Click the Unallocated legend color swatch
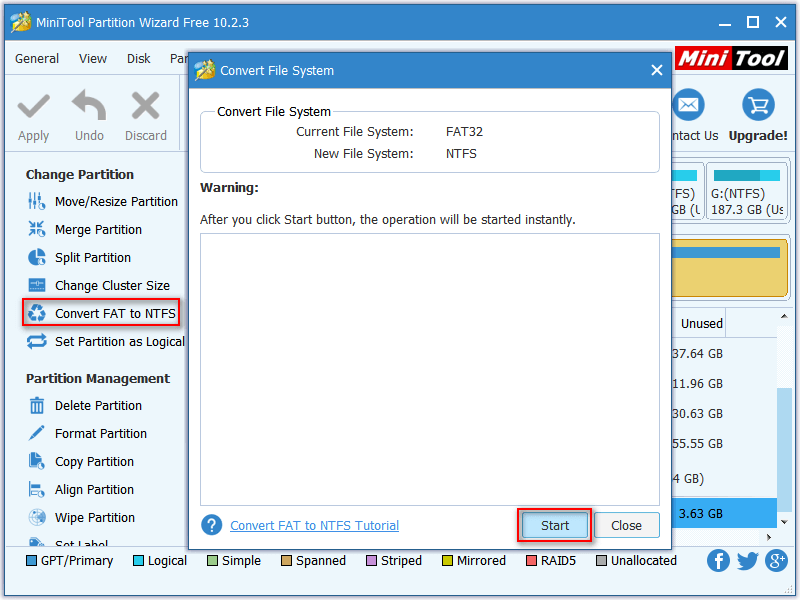The height and width of the screenshot is (600, 800). click(x=602, y=561)
